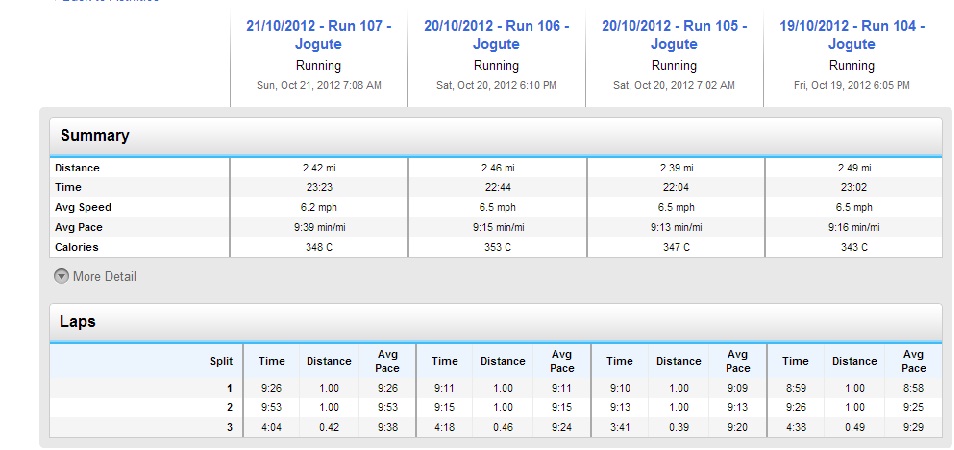Click the 353 C calories value
This screenshot has width=954, height=450.
(496, 247)
